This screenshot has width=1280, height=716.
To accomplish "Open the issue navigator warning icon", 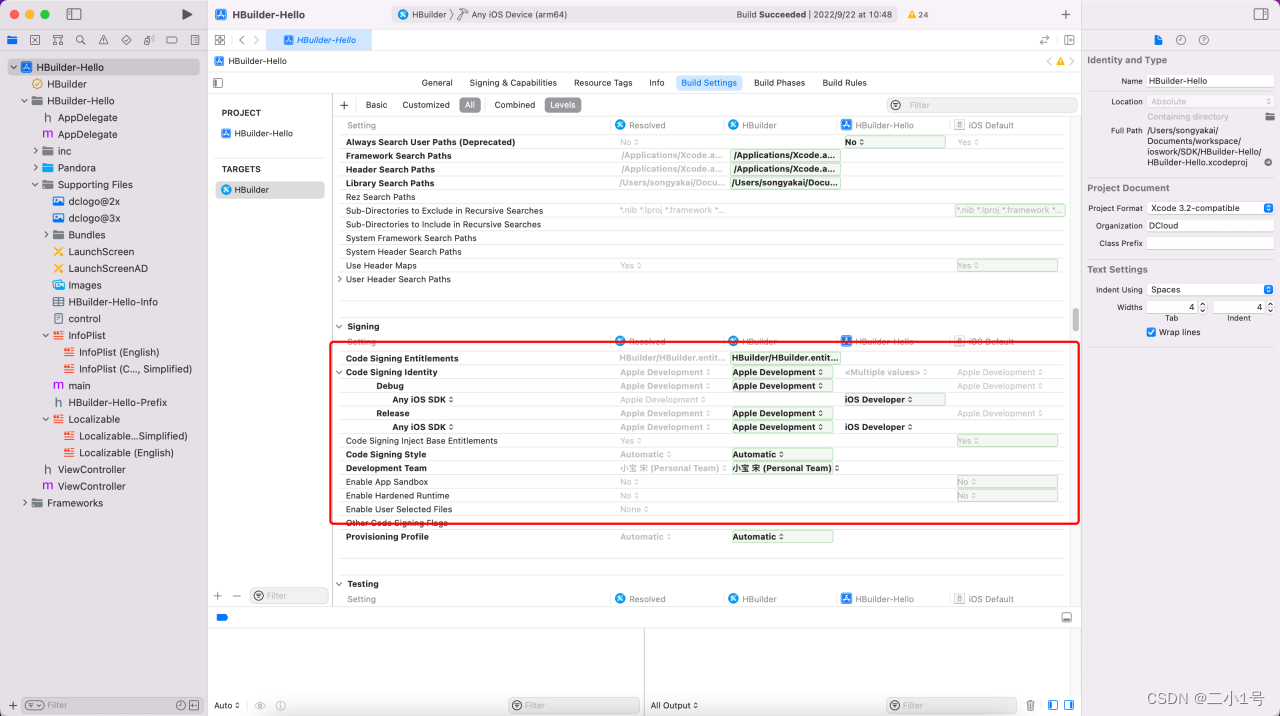I will click(x=103, y=40).
